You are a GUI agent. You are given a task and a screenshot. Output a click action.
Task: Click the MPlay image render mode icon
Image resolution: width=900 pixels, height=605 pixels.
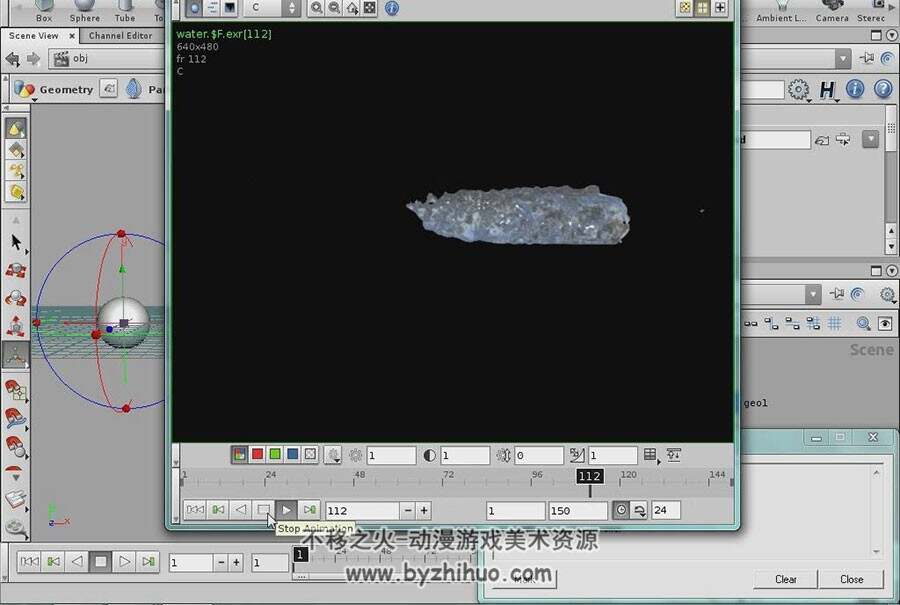[195, 8]
